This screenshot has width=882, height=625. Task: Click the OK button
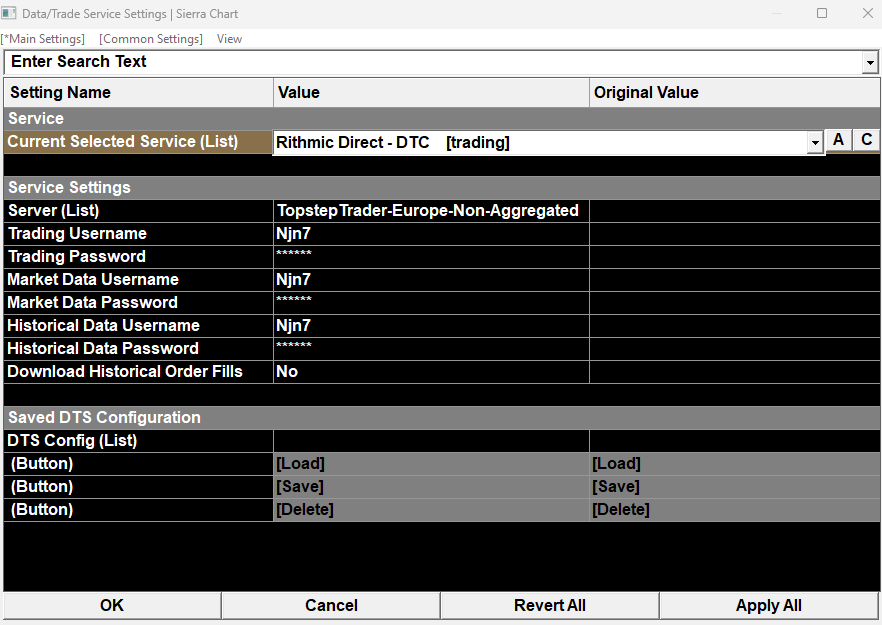point(112,605)
